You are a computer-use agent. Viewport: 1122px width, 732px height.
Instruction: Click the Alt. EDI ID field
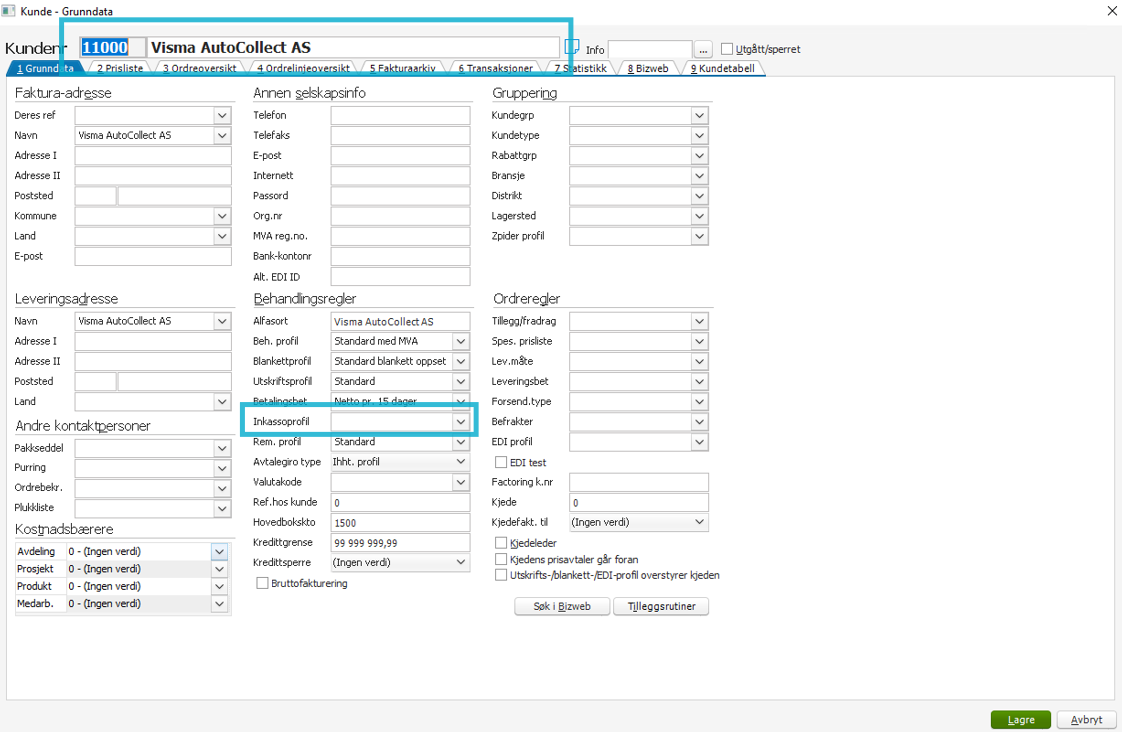[x=400, y=277]
